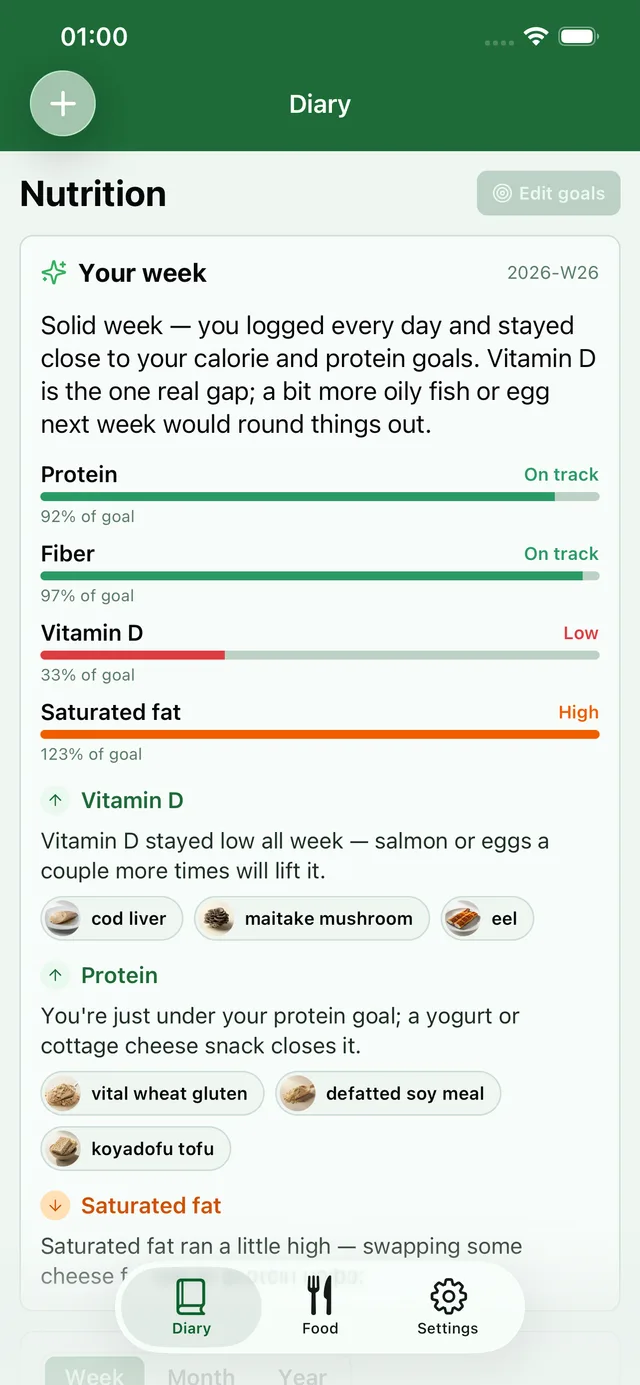Select the cod liver food chip
Viewport: 640px width, 1385px height.
click(x=112, y=918)
